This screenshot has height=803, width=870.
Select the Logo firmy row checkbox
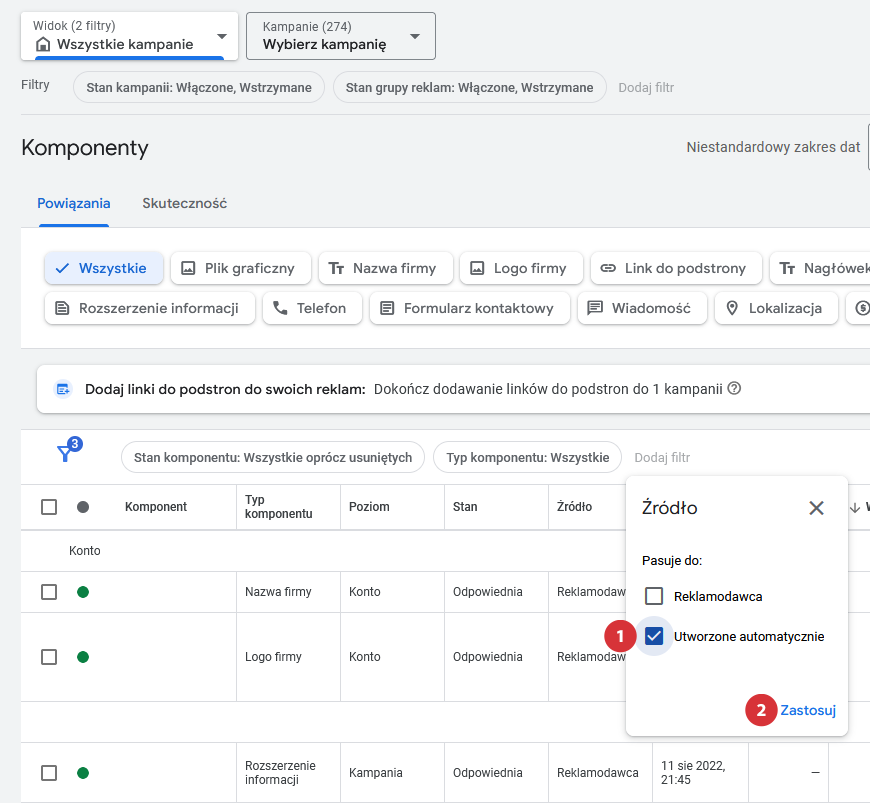[x=49, y=657]
